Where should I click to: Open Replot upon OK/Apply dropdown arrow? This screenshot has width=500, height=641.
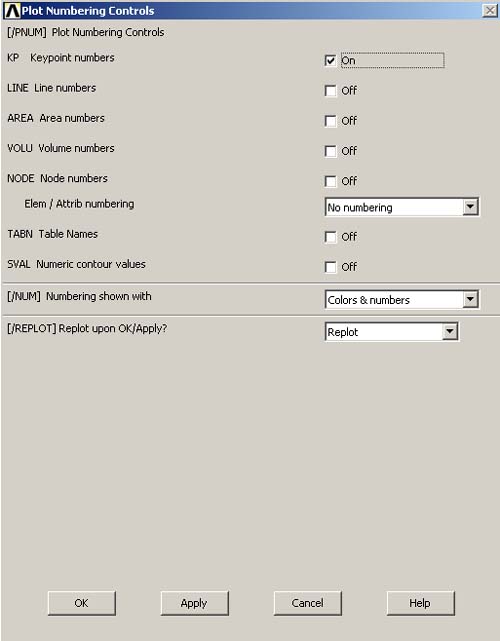450,332
